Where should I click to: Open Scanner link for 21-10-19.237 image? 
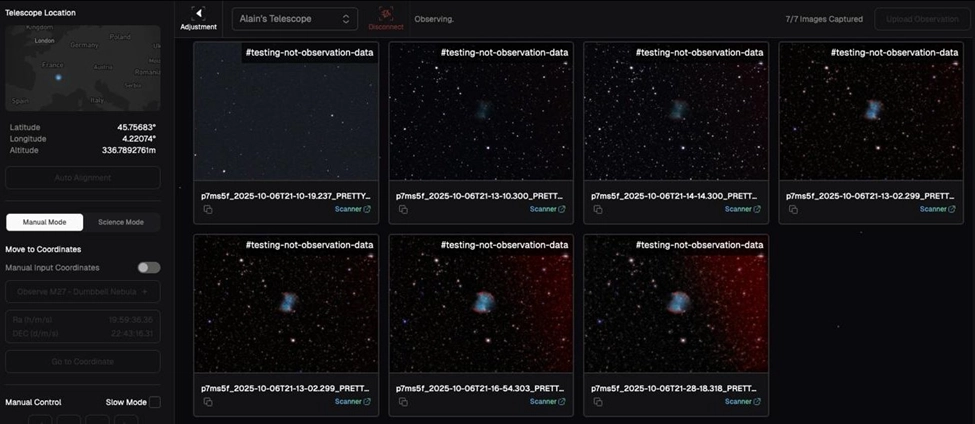(353, 210)
